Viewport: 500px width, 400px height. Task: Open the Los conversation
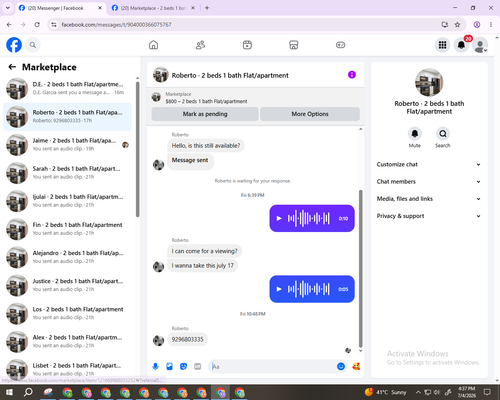(68, 313)
